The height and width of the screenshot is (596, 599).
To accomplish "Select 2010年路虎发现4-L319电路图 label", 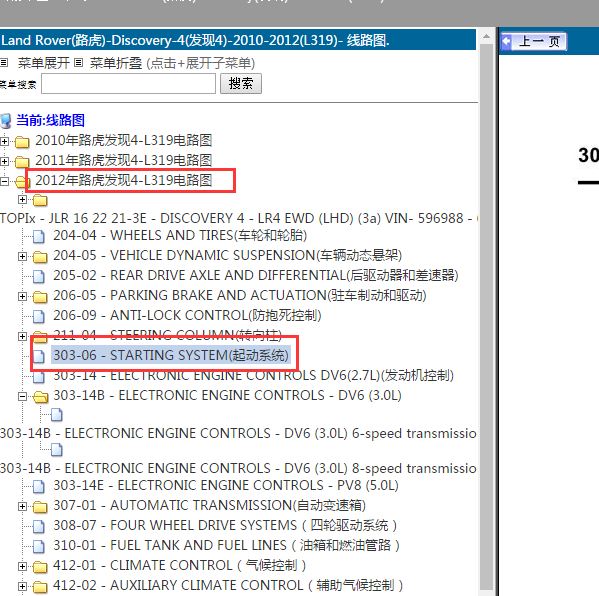I will (123, 141).
